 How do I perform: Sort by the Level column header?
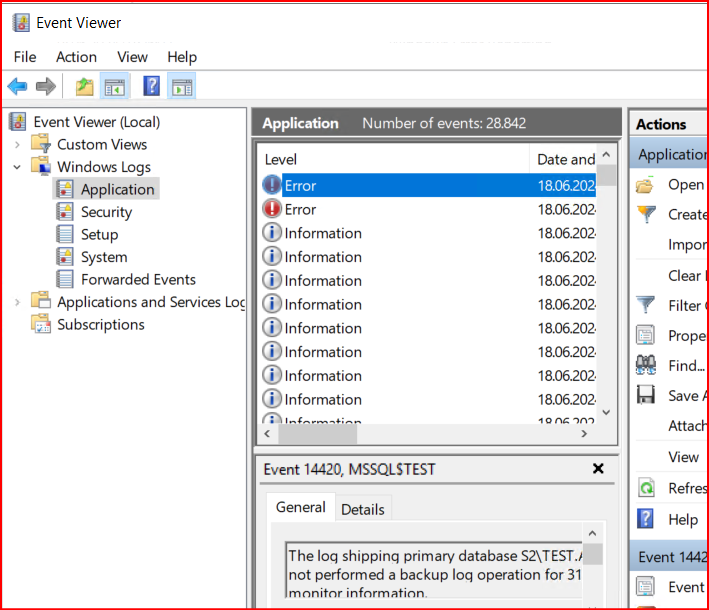(393, 159)
